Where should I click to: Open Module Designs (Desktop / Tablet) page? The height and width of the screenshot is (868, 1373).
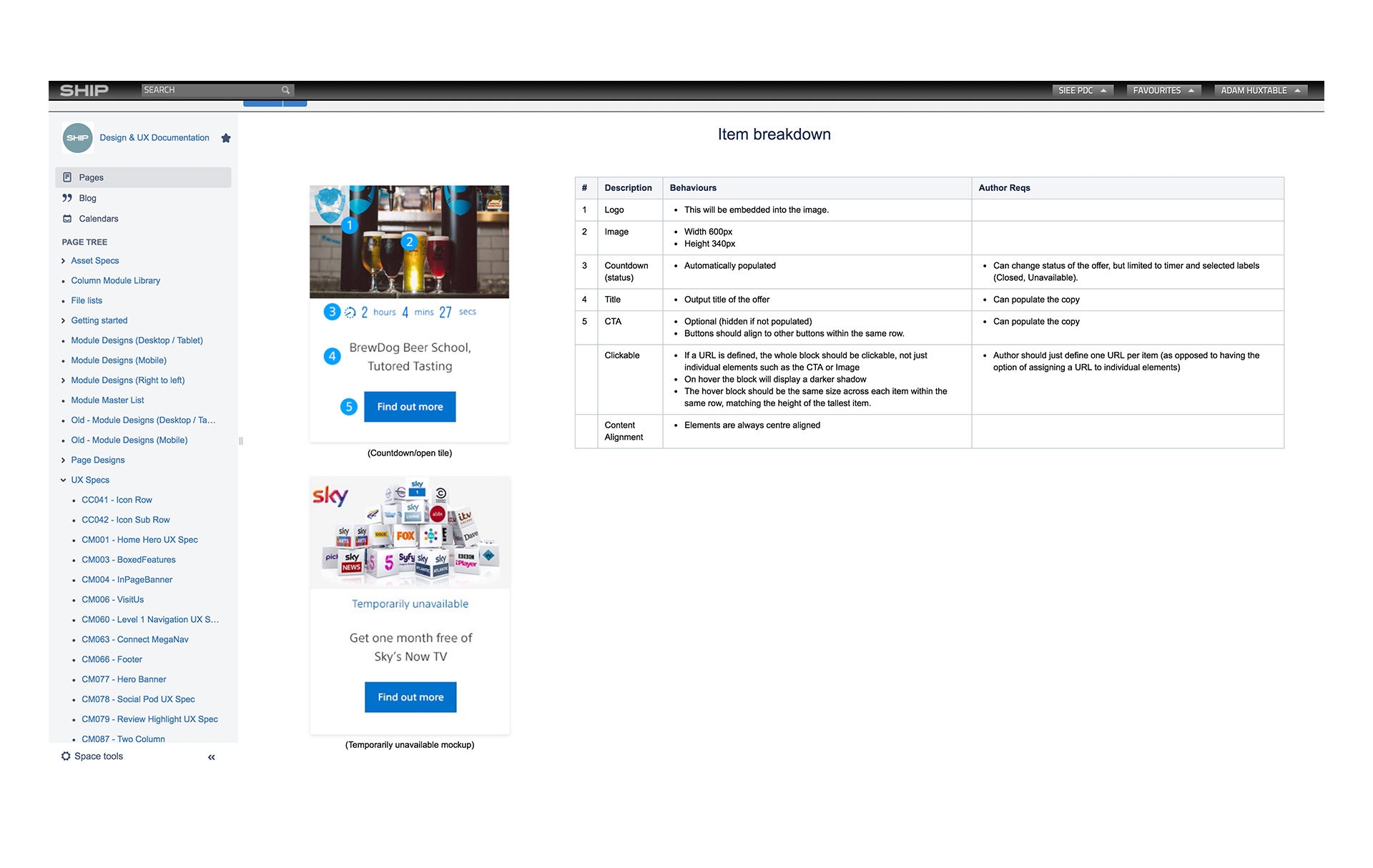tap(137, 341)
